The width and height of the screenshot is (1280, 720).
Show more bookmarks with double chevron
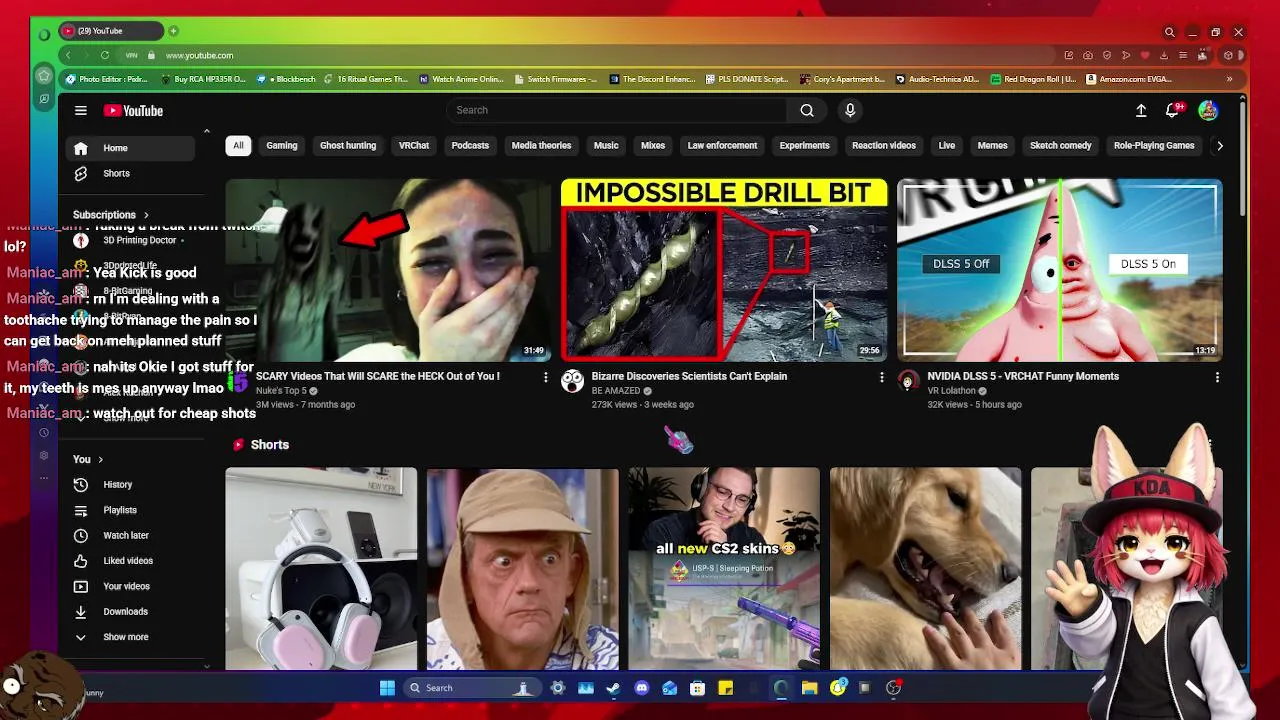click(1229, 79)
